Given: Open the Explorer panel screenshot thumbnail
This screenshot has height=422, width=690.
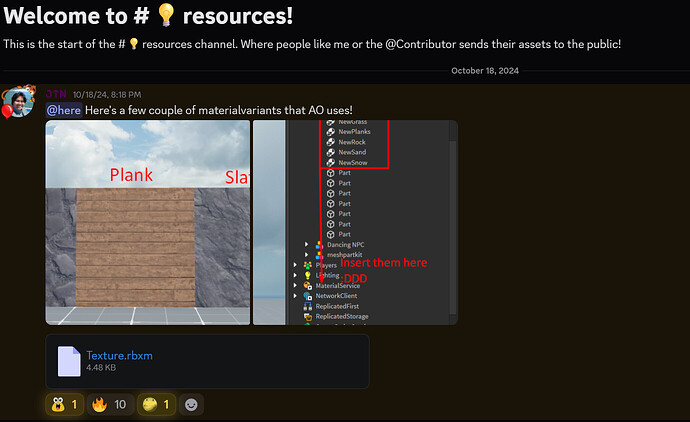Looking at the screenshot, I should 355,223.
